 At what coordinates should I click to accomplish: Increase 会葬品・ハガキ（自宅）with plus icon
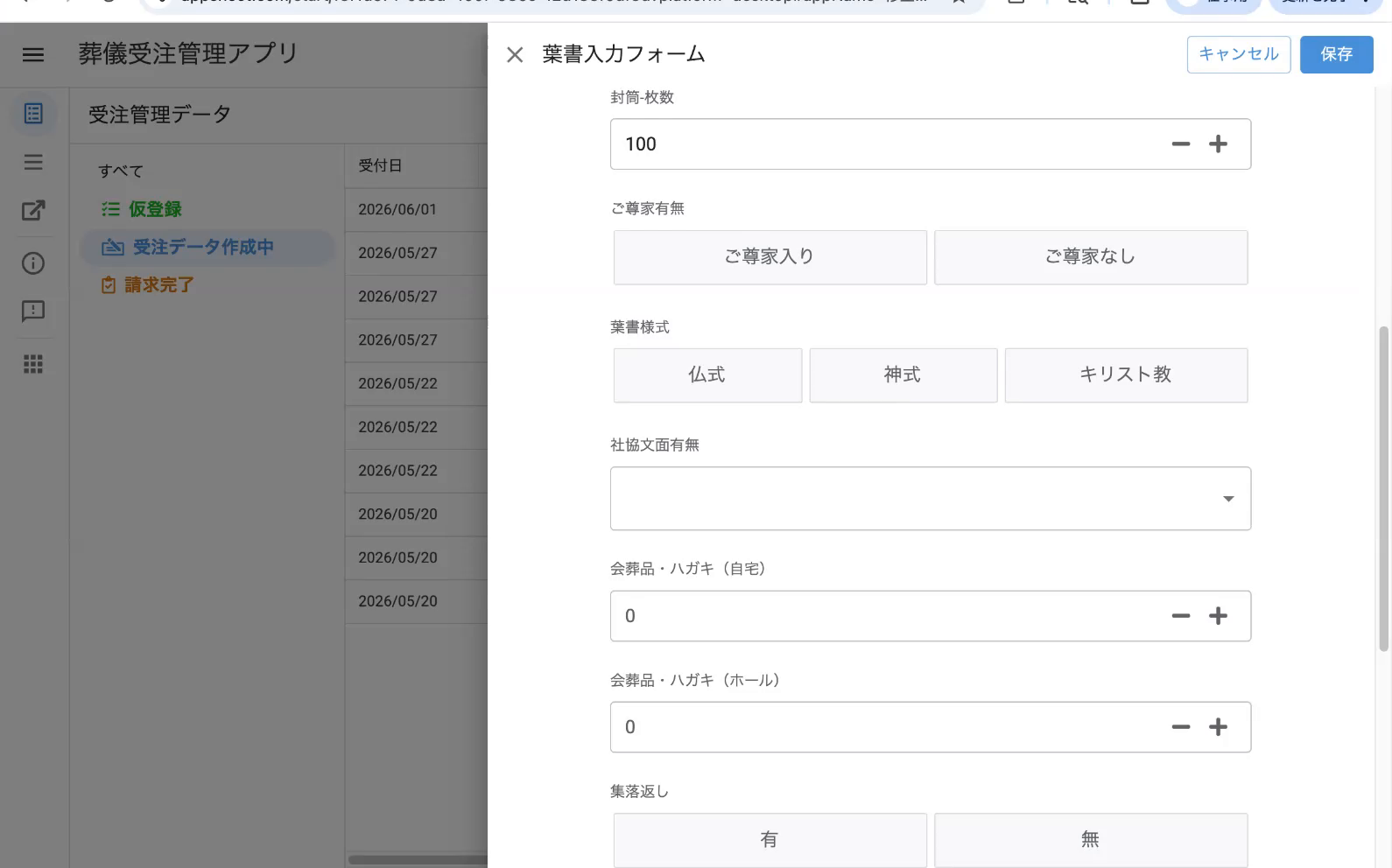(1218, 616)
